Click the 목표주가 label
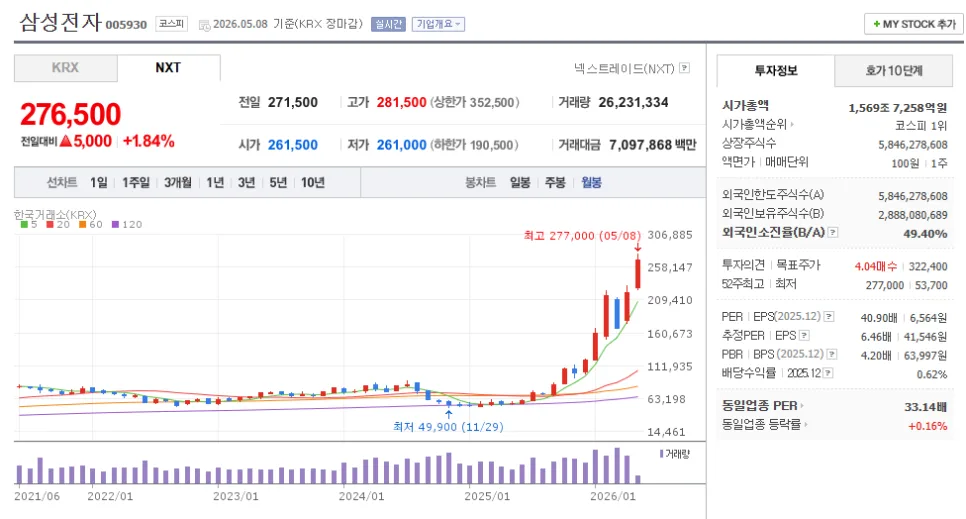 pyautogui.click(x=798, y=264)
